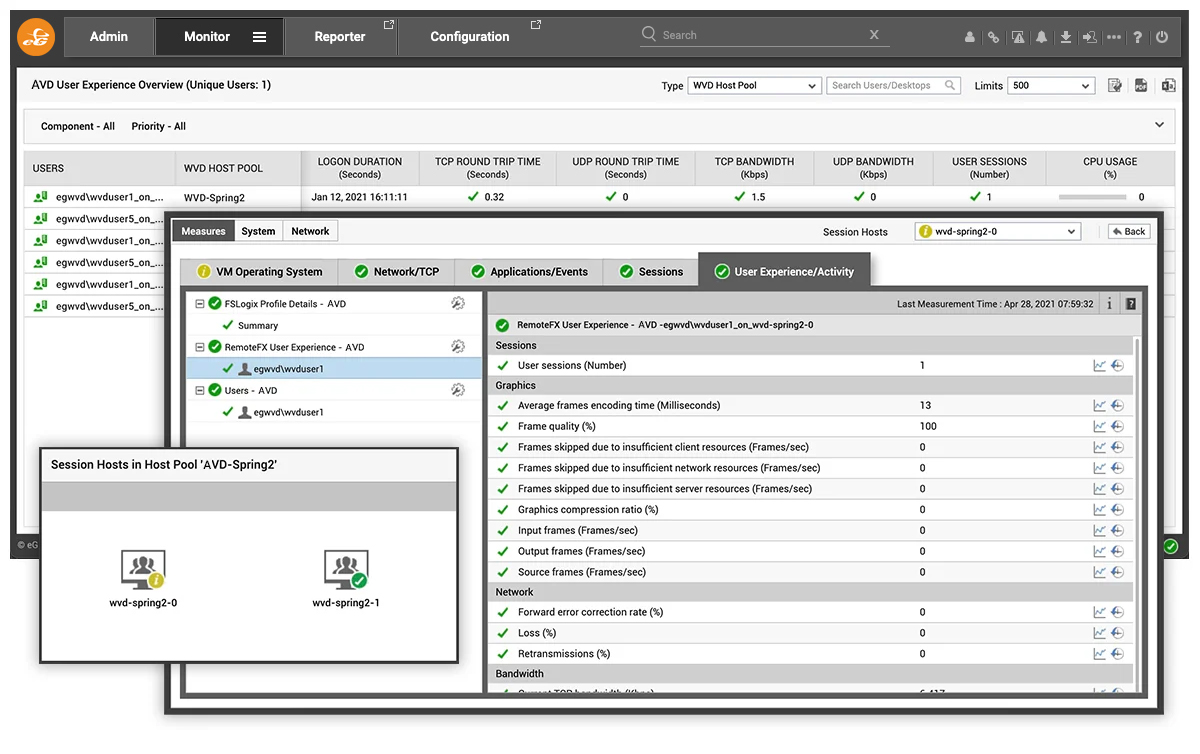
Task: Select the wvd-spring2-0 session host icon
Action: (x=143, y=569)
